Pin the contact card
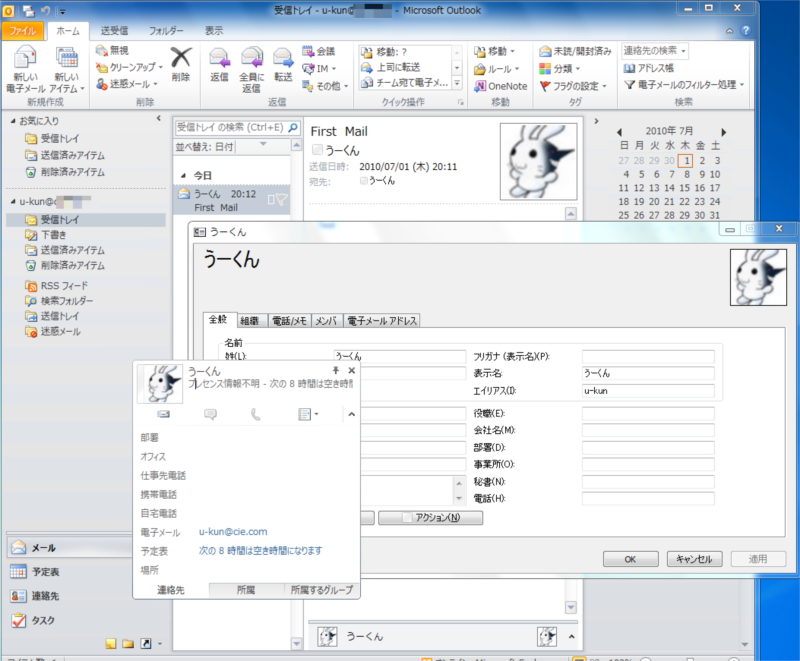Viewport: 800px width, 661px height. pyautogui.click(x=336, y=370)
